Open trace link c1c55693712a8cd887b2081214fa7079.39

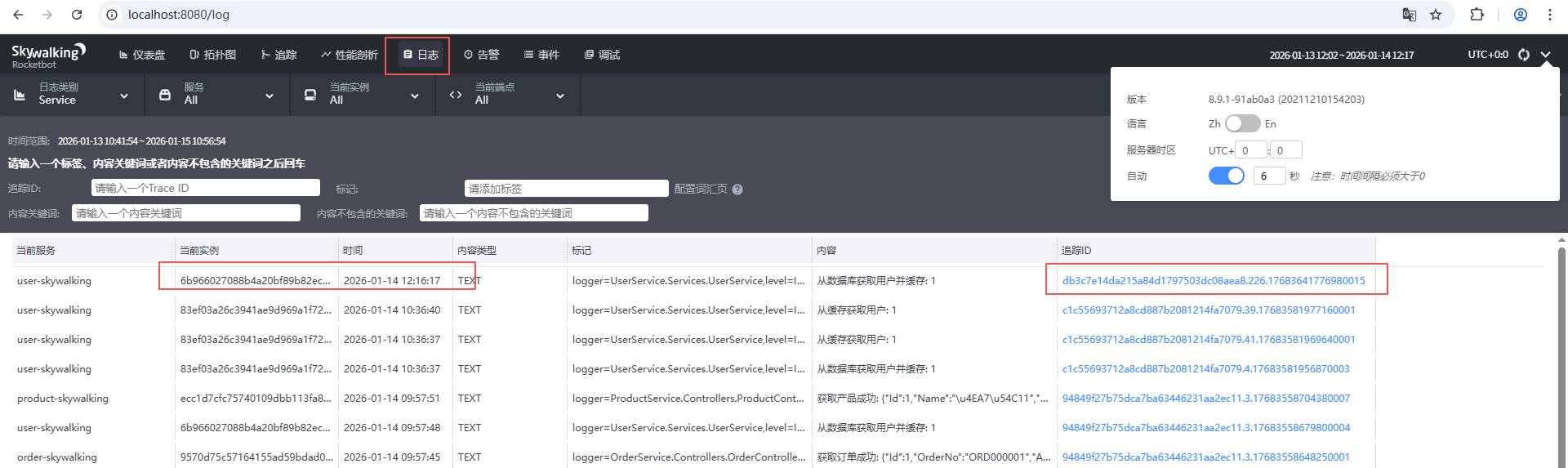[1209, 310]
